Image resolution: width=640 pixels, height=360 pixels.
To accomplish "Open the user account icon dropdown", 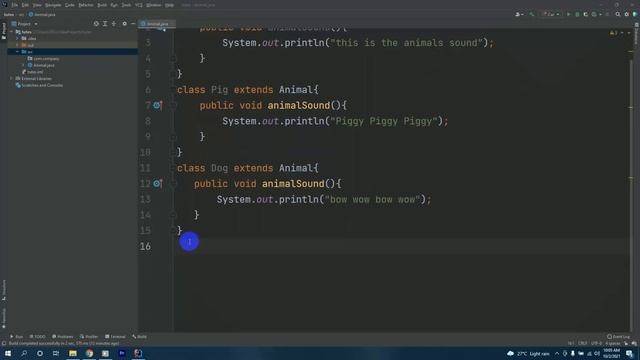I will [519, 14].
